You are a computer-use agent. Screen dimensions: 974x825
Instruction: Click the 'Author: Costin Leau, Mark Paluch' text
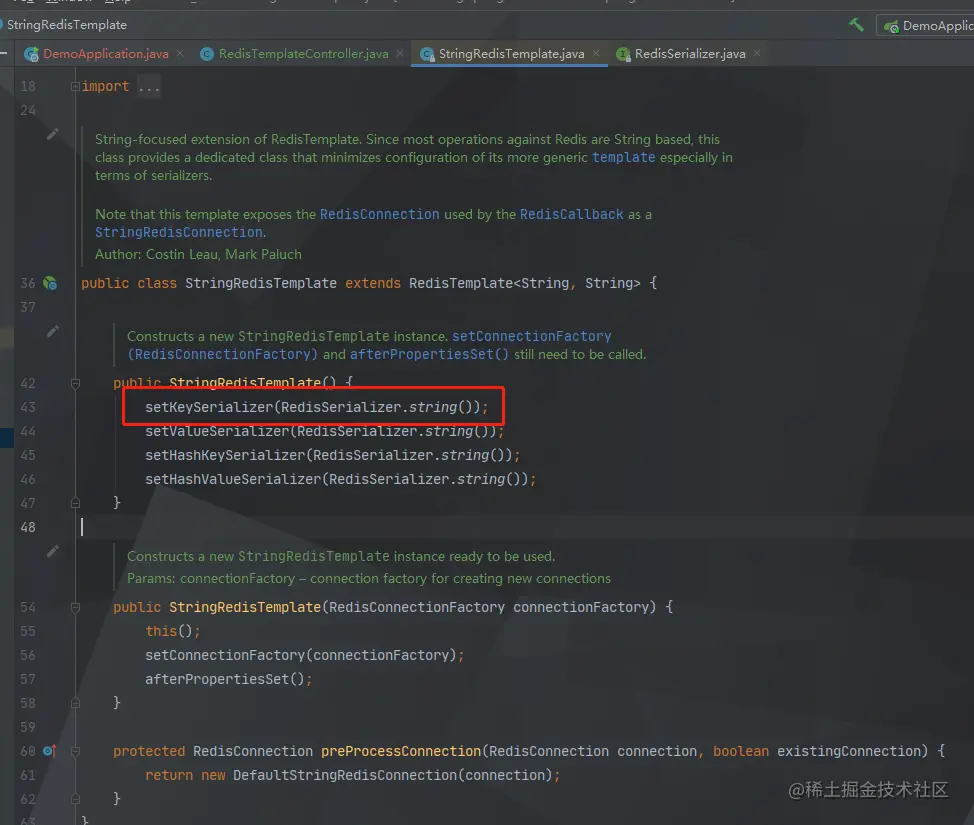coord(198,255)
